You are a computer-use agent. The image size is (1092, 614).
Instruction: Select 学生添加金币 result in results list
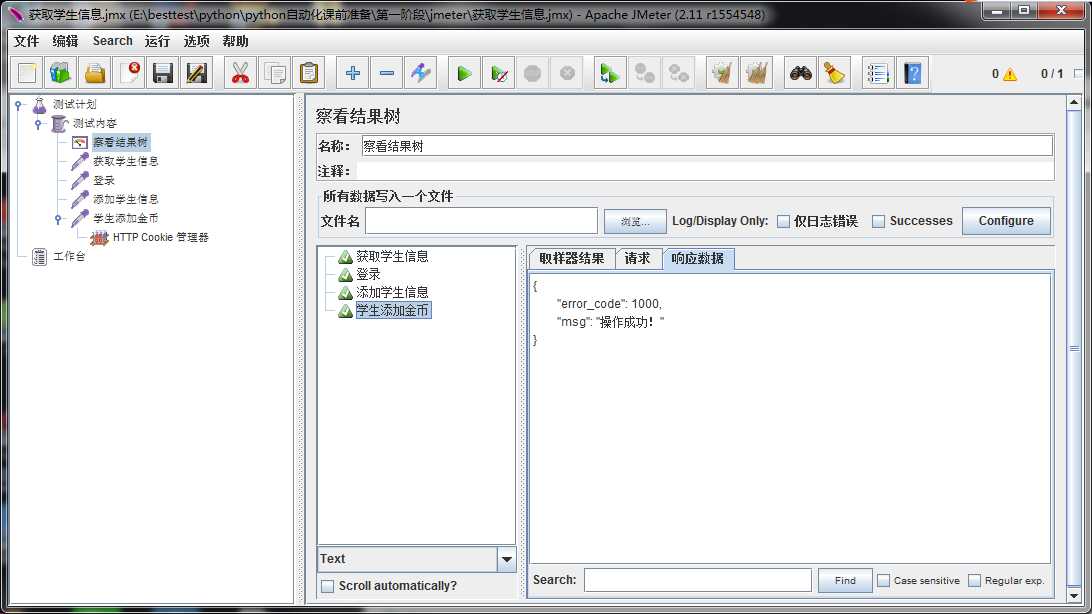coord(393,310)
